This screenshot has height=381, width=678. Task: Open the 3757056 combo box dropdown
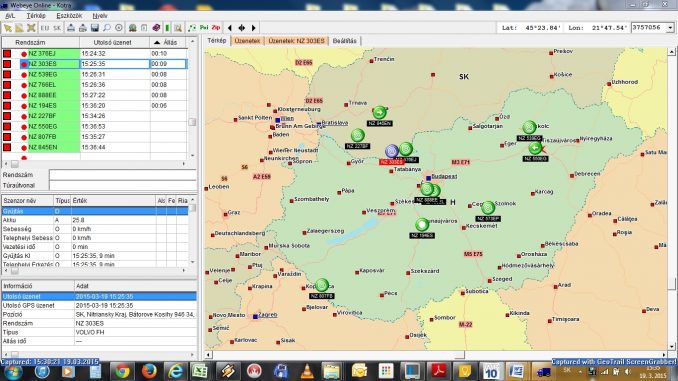670,28
